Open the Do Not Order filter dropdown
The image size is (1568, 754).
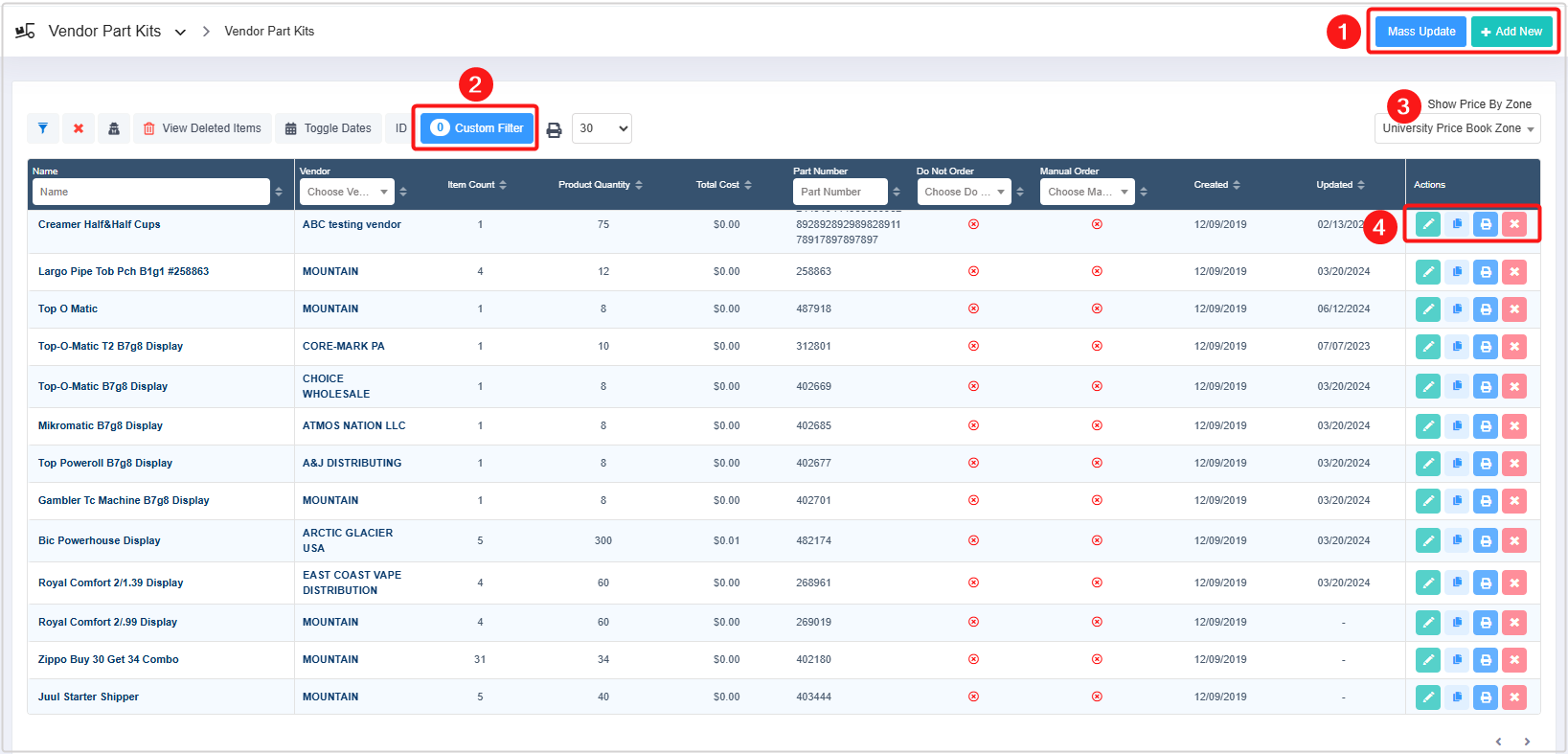(964, 192)
